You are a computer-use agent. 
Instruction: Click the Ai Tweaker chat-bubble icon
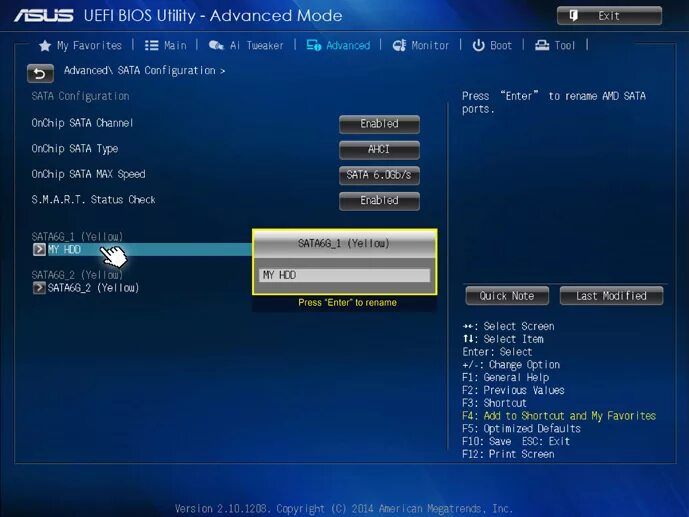click(x=216, y=46)
